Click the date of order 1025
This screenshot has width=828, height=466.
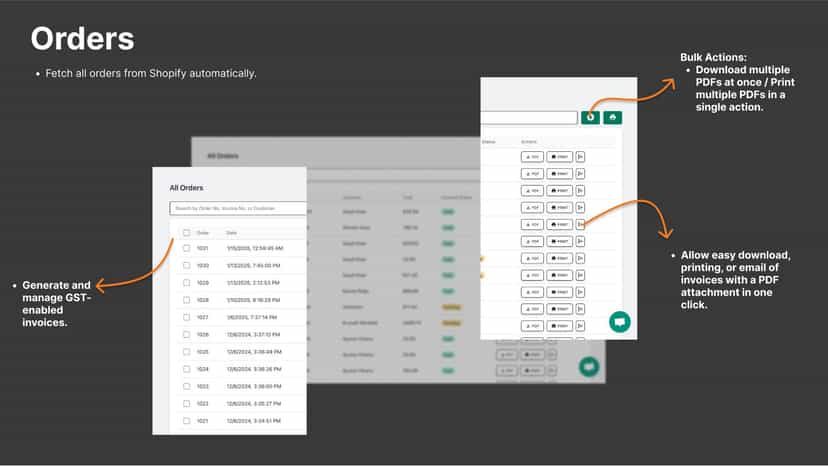click(254, 351)
